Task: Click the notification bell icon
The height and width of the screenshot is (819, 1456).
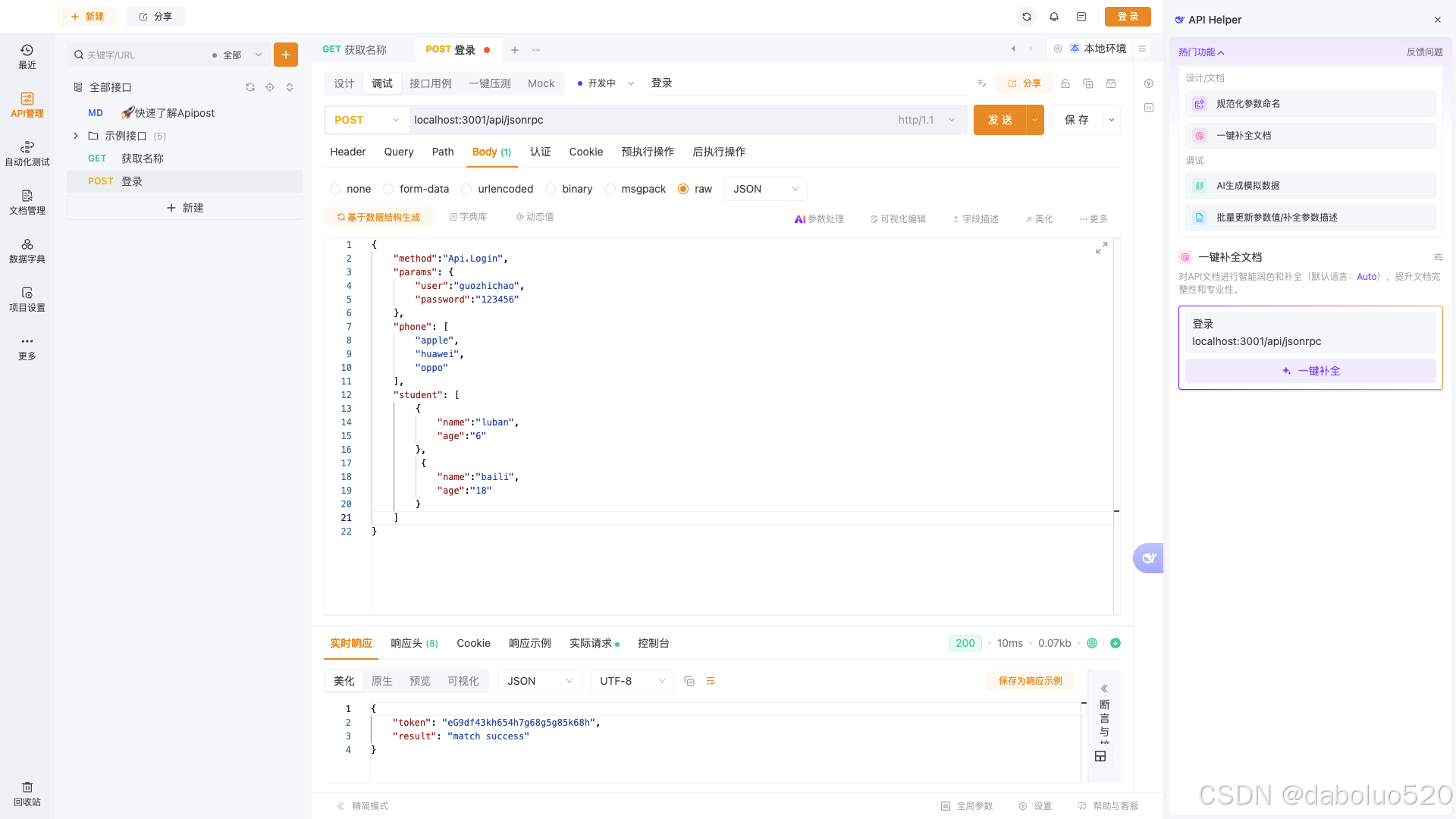Action: [1053, 17]
